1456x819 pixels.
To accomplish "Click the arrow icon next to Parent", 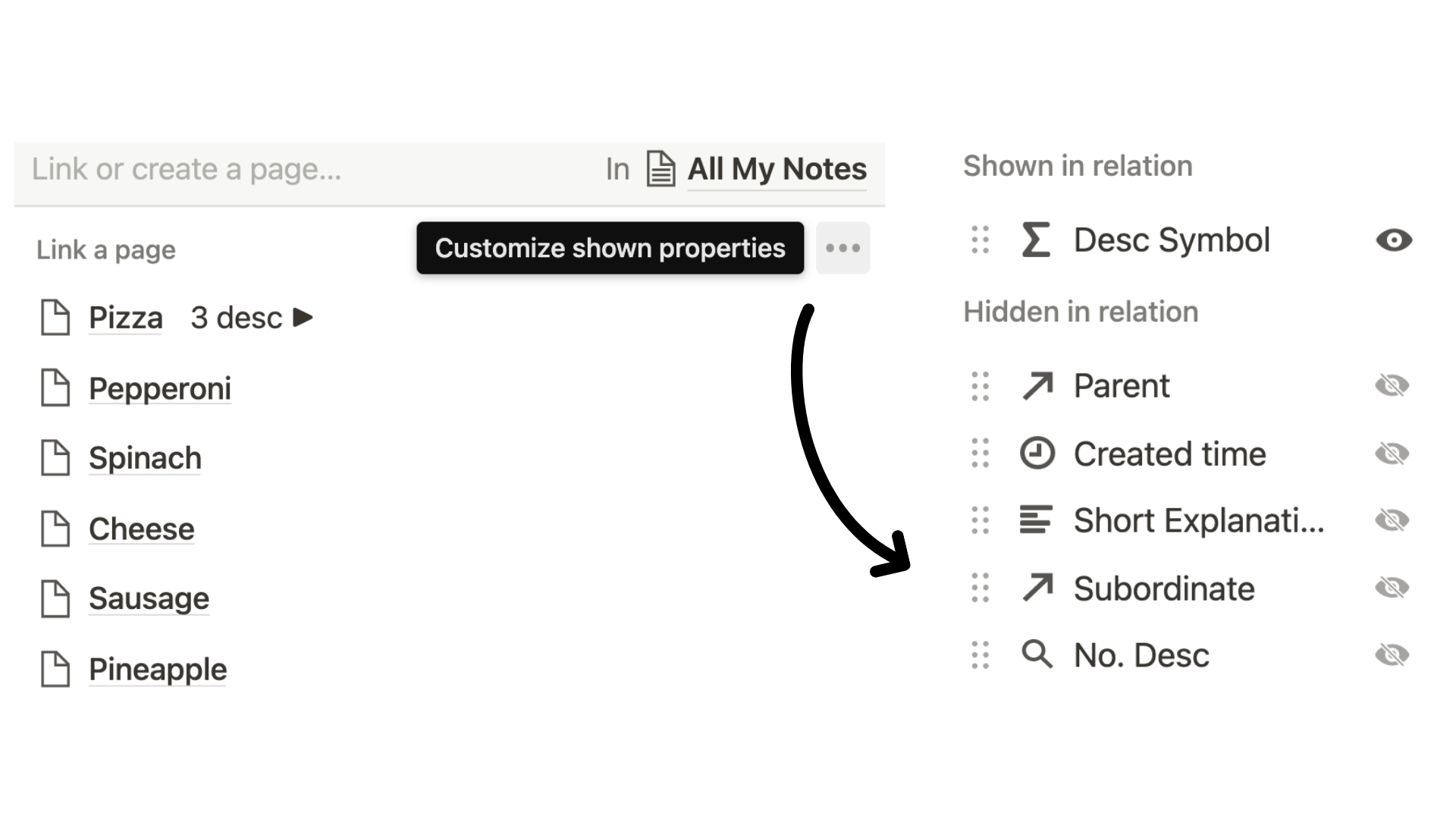I will pos(1037,385).
